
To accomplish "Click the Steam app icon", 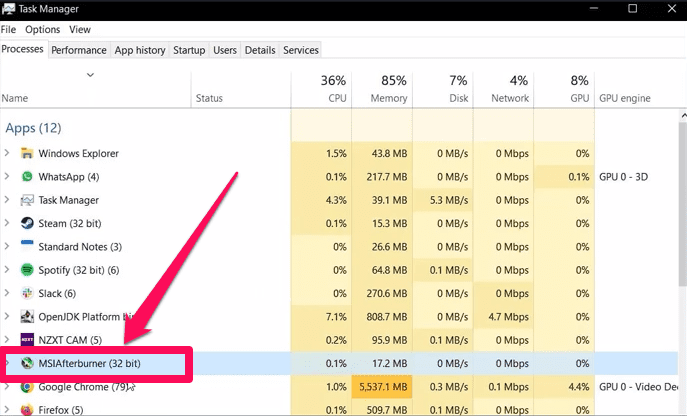I will point(27,223).
